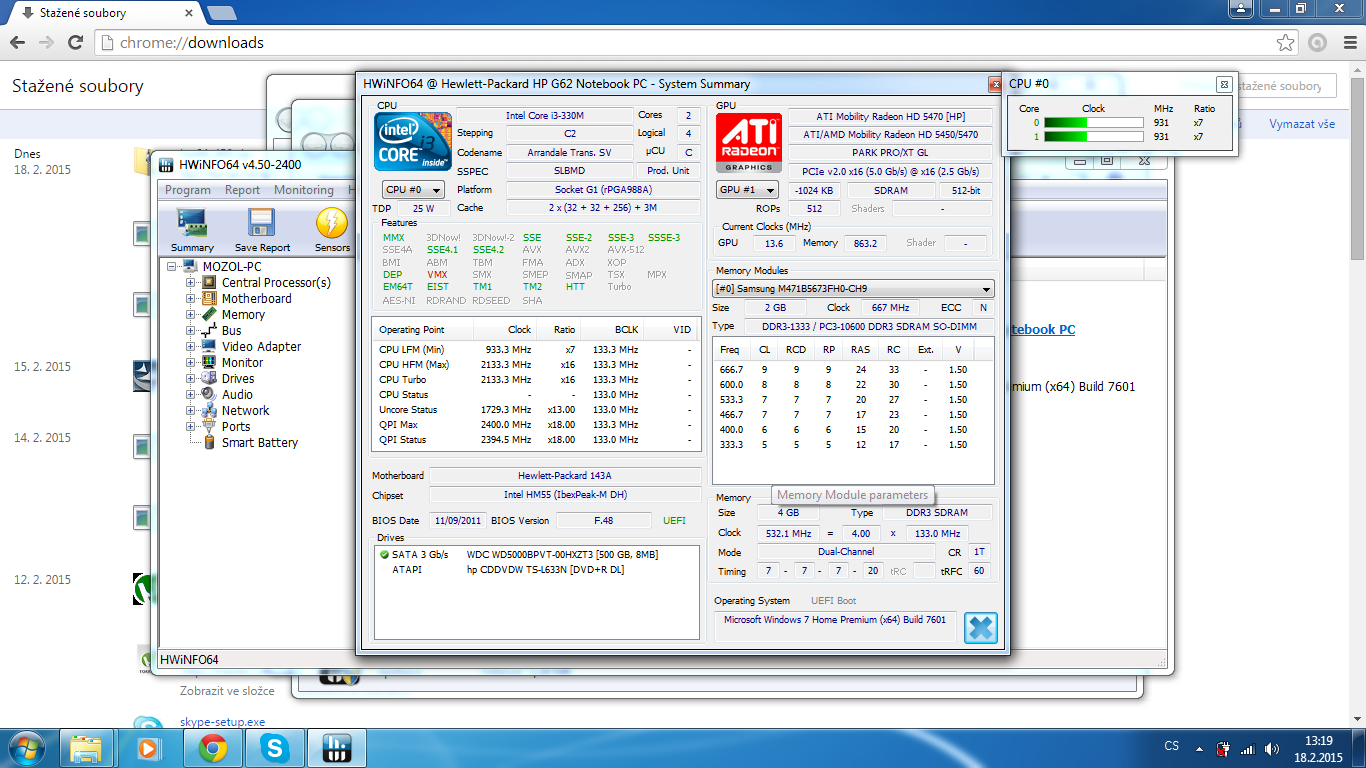Viewport: 1366px width, 768px height.
Task: Open the CPU #0 selector dropdown
Action: coord(413,190)
